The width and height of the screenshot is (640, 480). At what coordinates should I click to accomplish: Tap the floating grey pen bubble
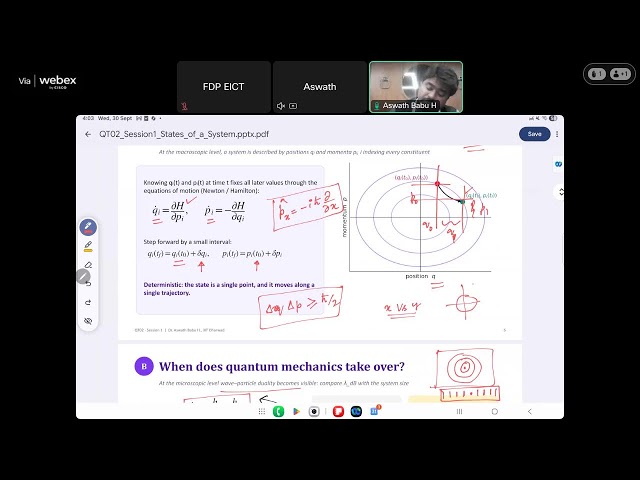click(83, 276)
